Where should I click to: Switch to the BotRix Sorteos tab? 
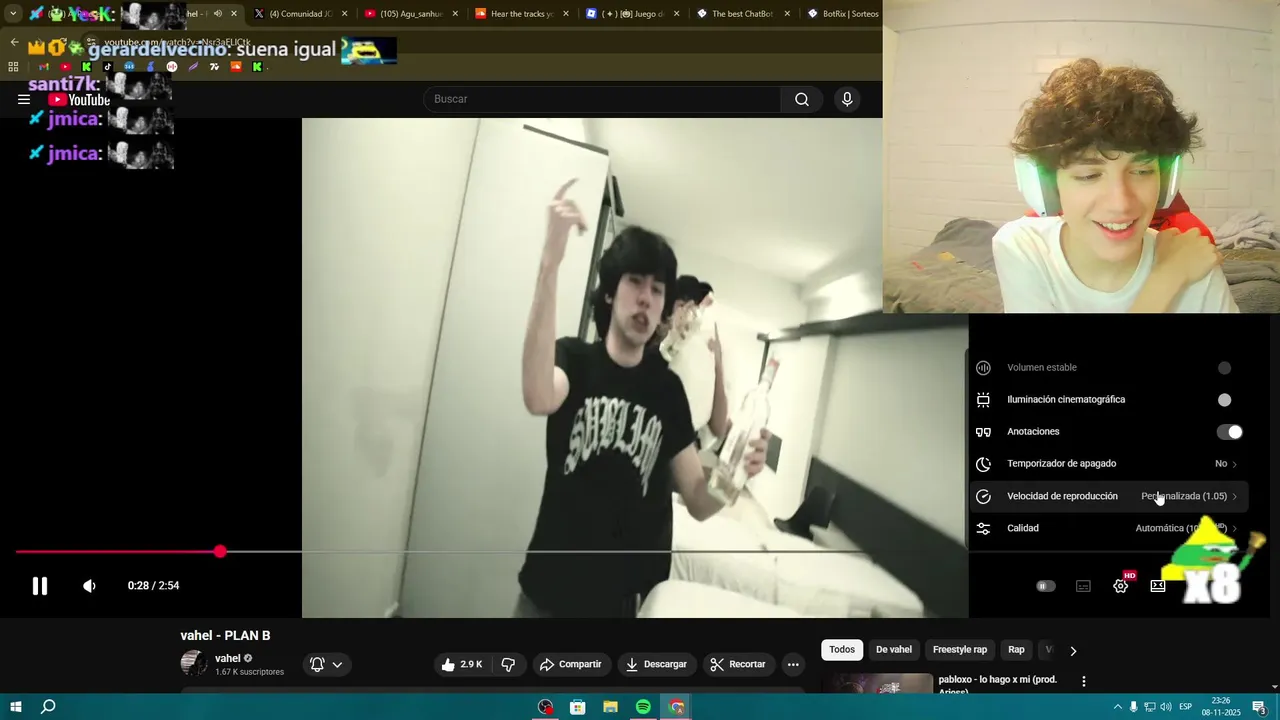tap(842, 14)
